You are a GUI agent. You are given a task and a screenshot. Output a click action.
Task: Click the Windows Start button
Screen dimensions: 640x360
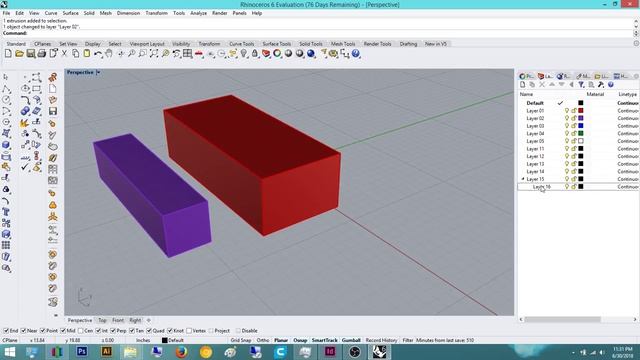click(x=9, y=351)
